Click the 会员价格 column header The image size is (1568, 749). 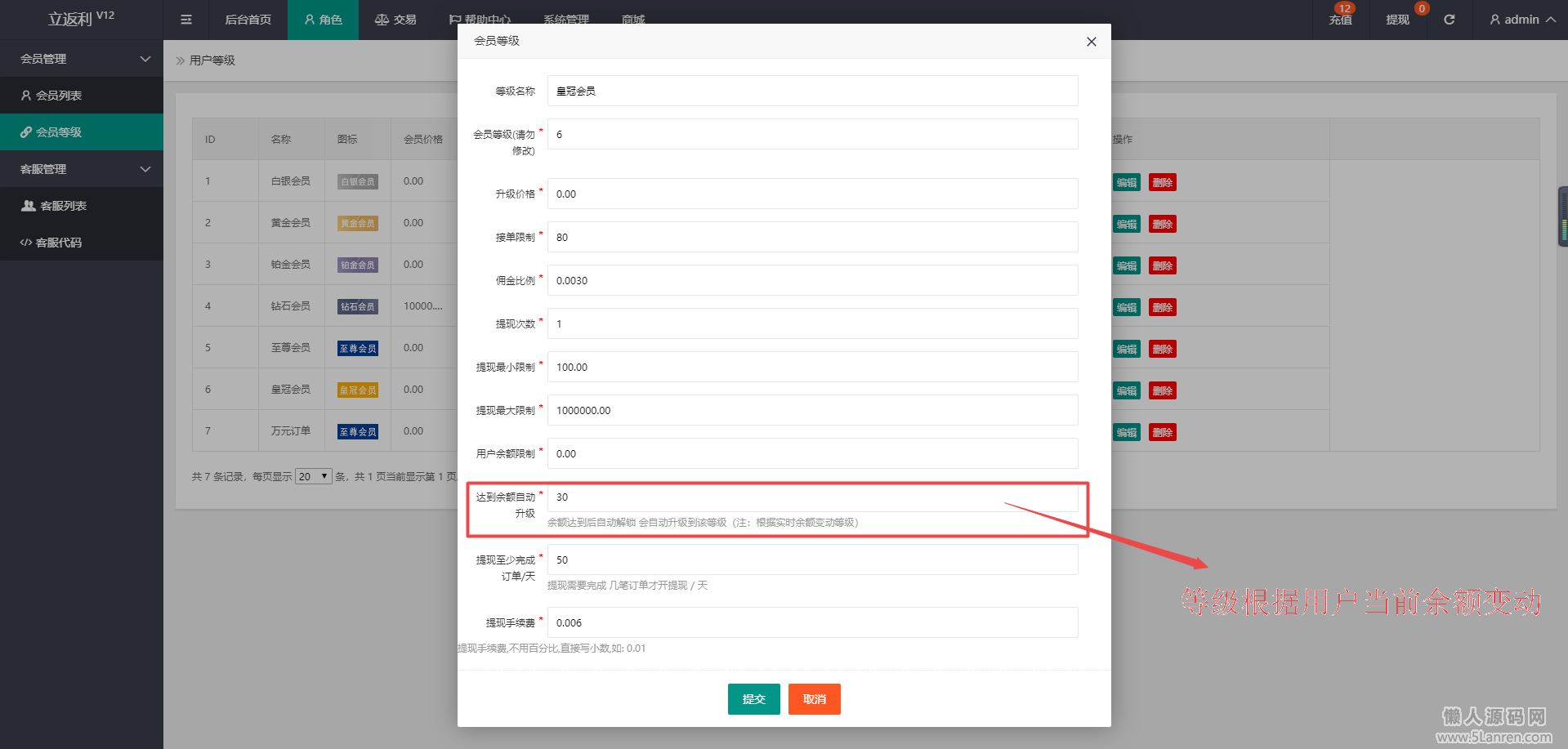point(423,140)
